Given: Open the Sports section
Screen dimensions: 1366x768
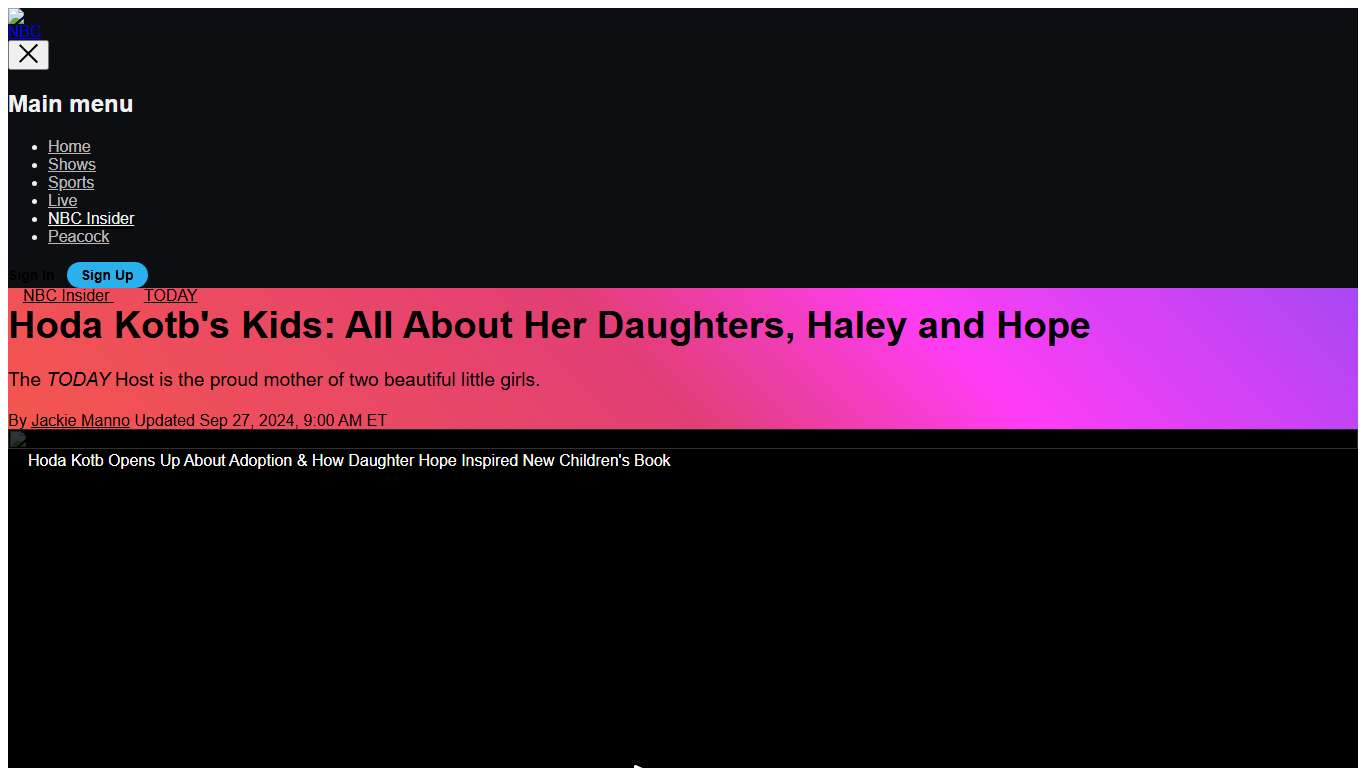Looking at the screenshot, I should (70, 182).
